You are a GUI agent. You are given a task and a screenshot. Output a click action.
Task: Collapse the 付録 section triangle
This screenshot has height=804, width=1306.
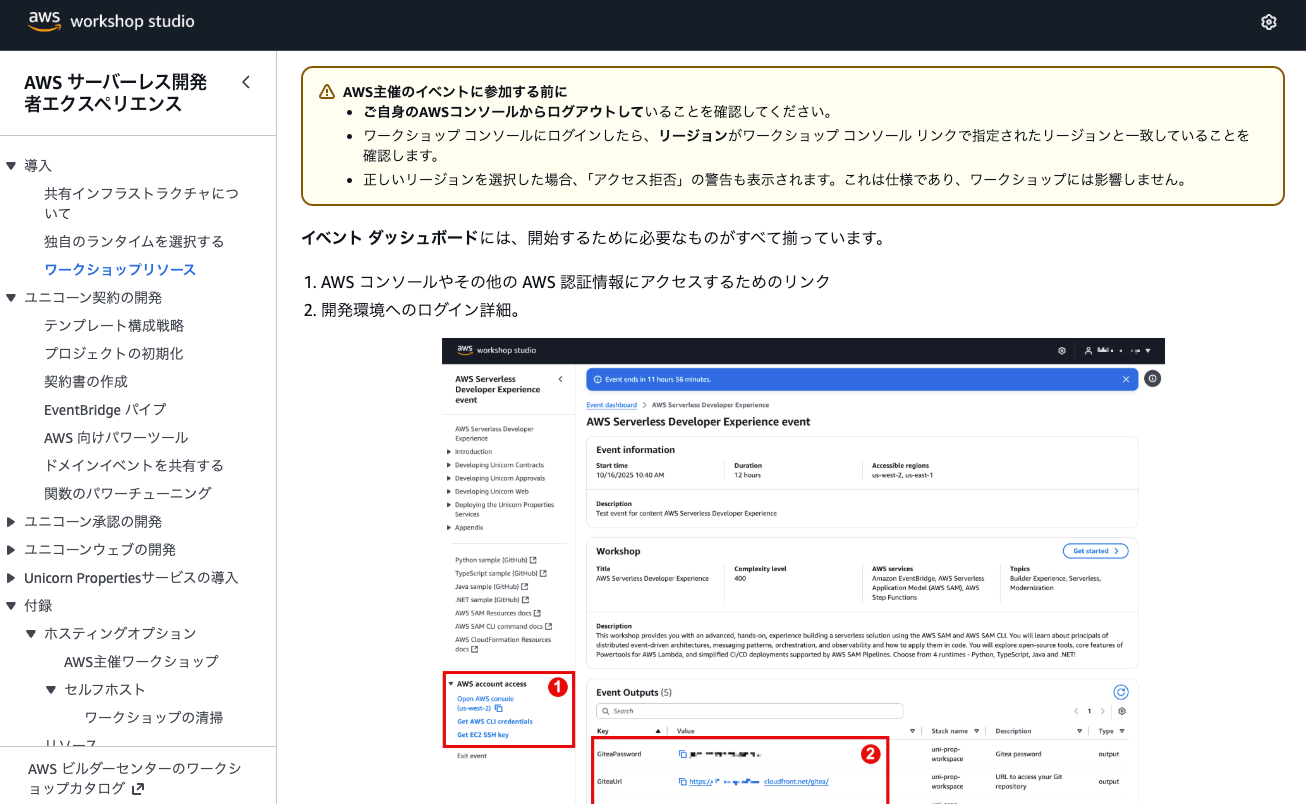coord(11,606)
